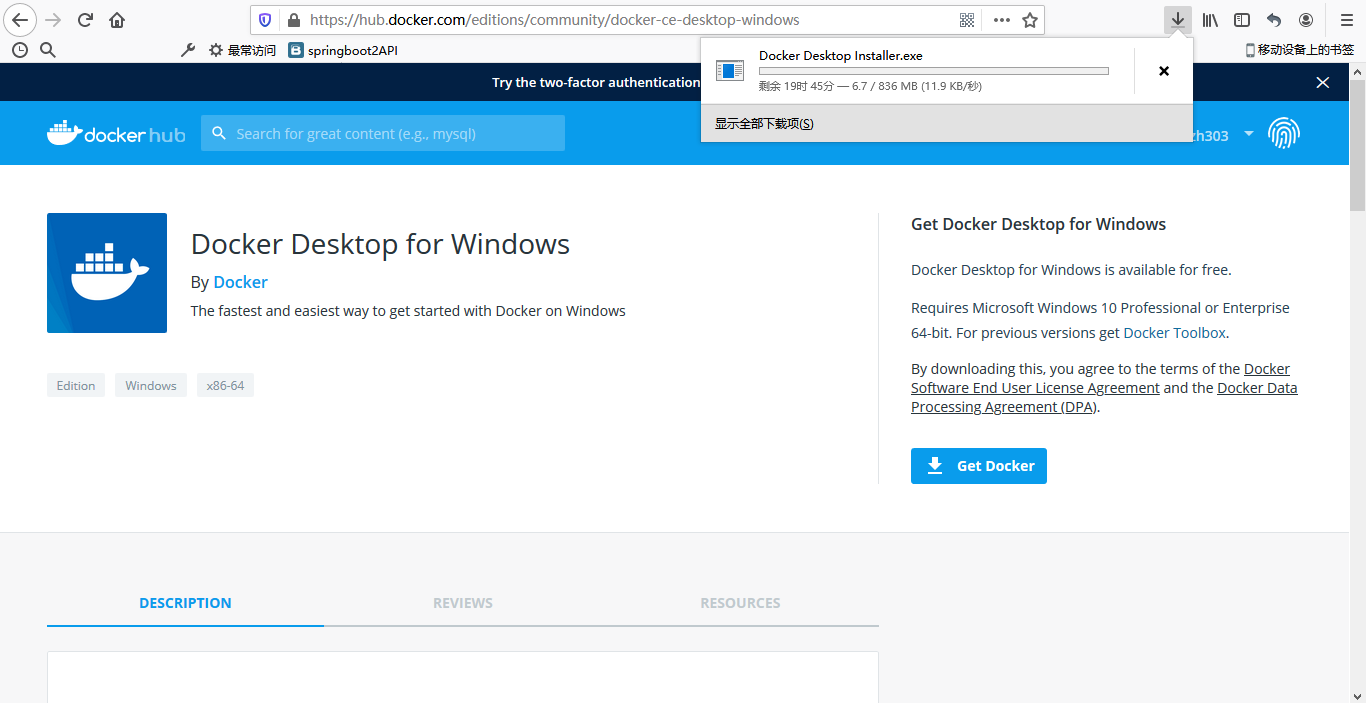Reload the page with refresh icon
This screenshot has width=1366, height=703.
[85, 20]
